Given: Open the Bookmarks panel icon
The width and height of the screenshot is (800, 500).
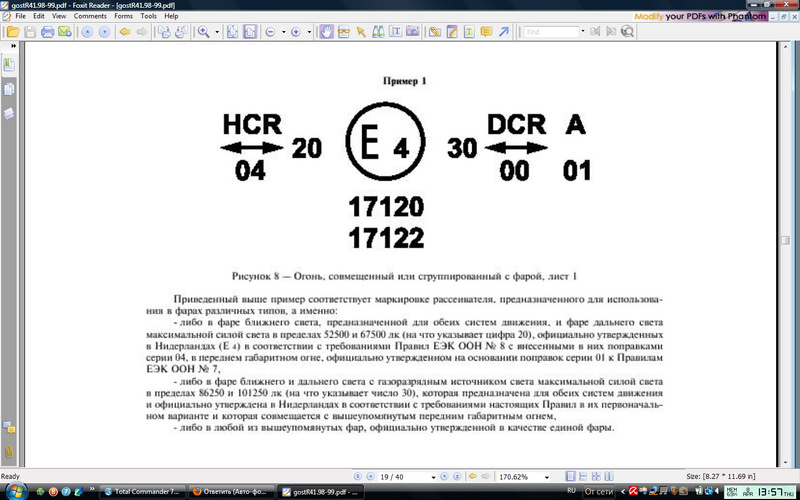Looking at the screenshot, I should (x=9, y=65).
